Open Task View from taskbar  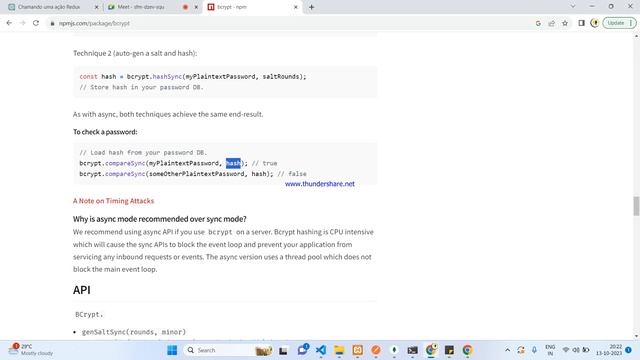coord(283,350)
